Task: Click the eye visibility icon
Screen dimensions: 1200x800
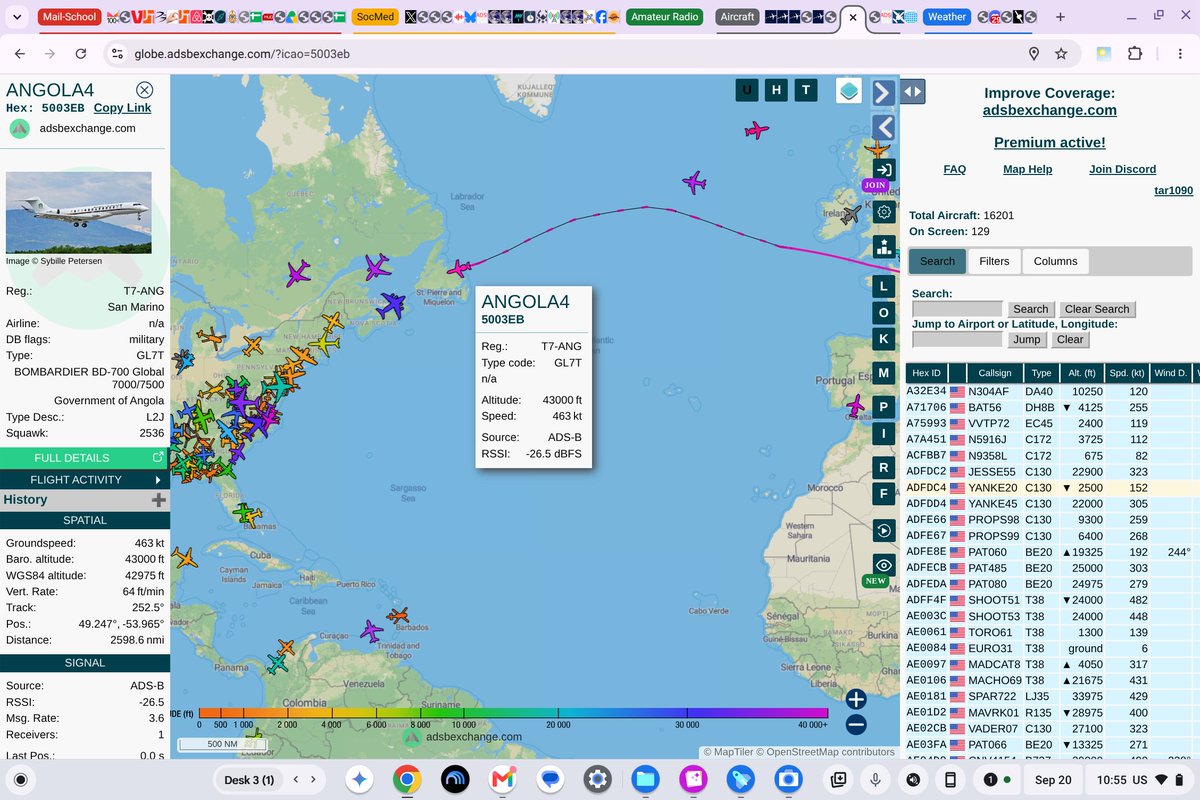Action: [x=883, y=565]
